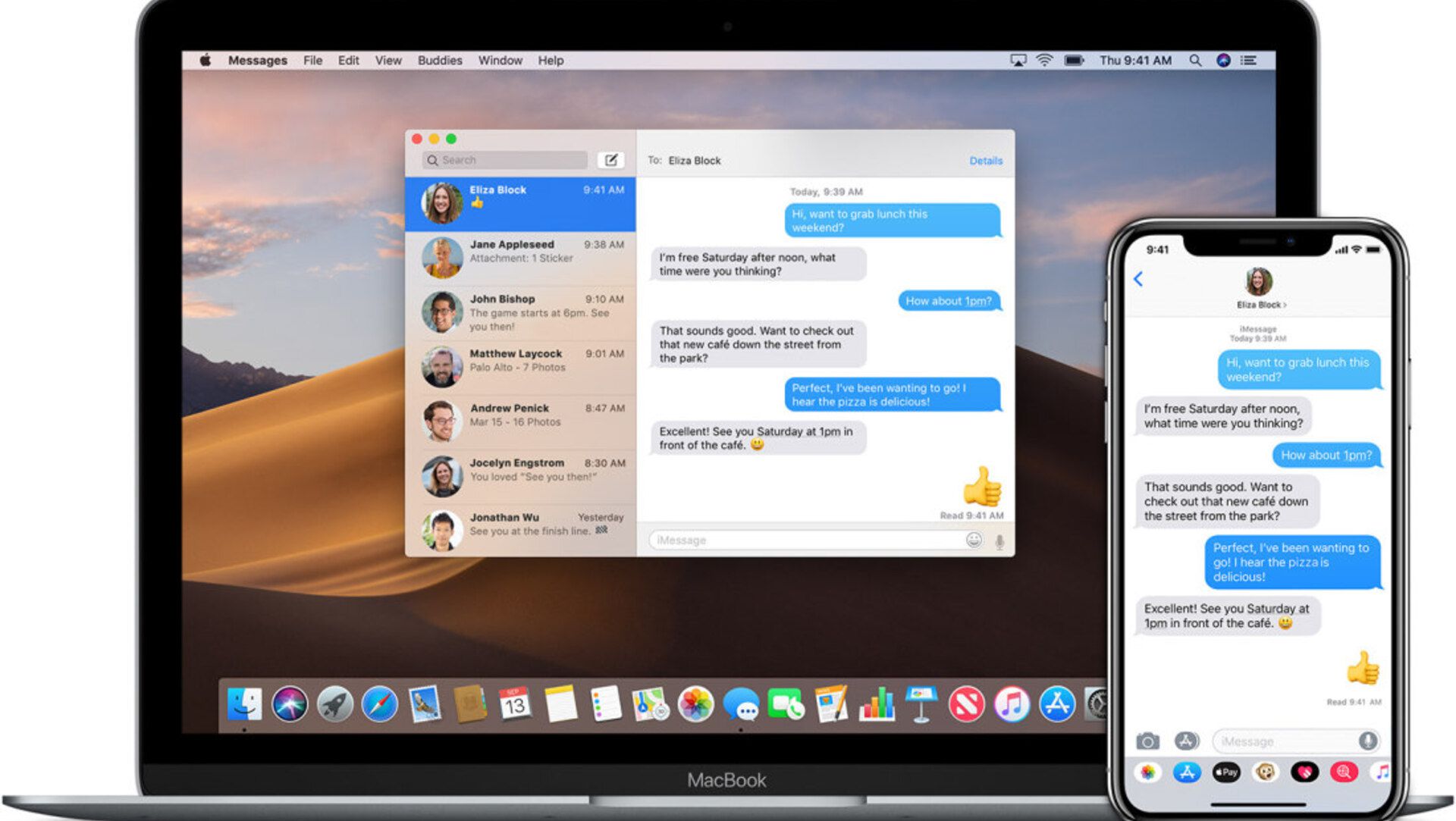Open News from the Dock

click(x=967, y=704)
